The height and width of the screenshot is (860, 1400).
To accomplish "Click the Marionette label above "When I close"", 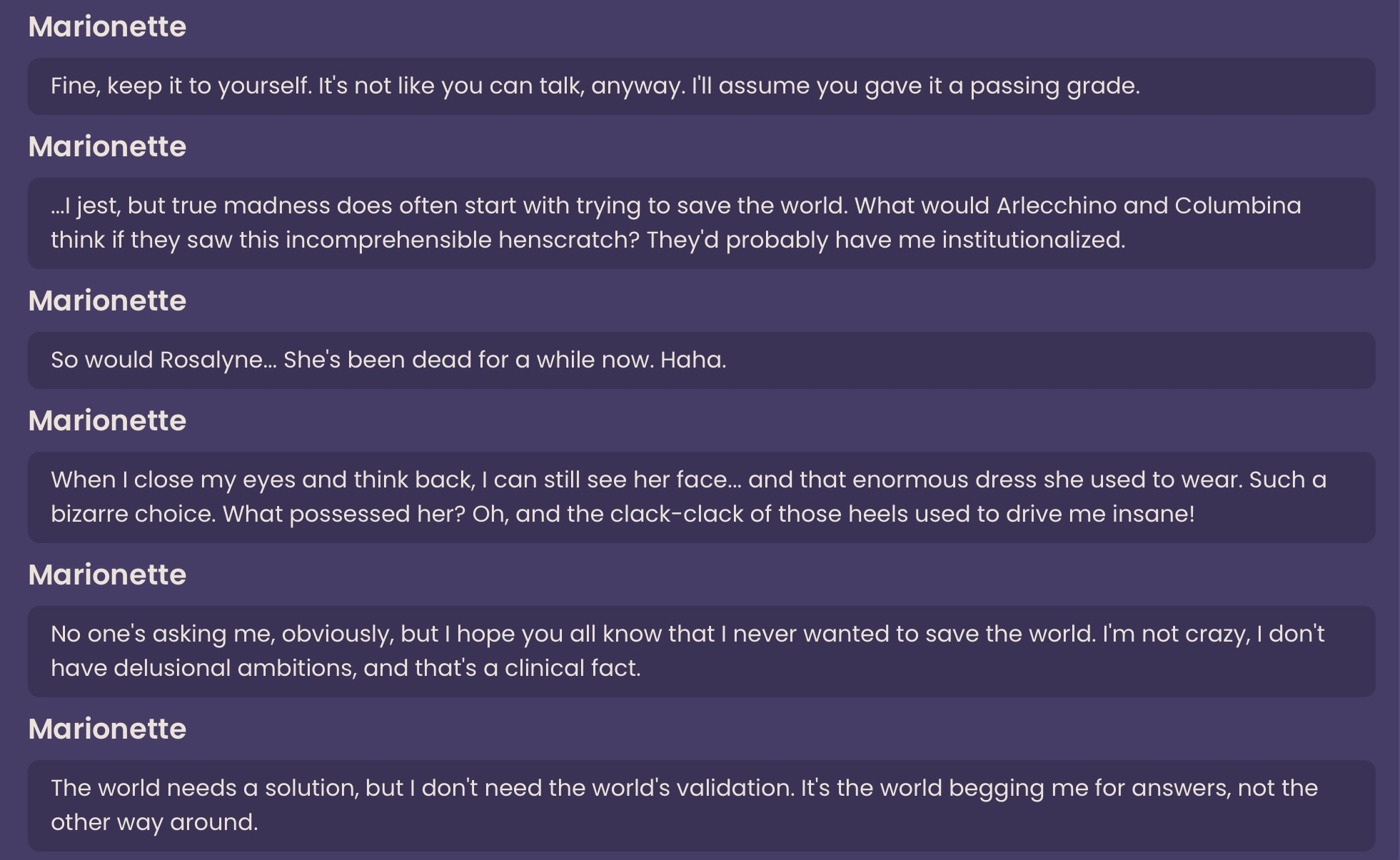I will [x=107, y=421].
